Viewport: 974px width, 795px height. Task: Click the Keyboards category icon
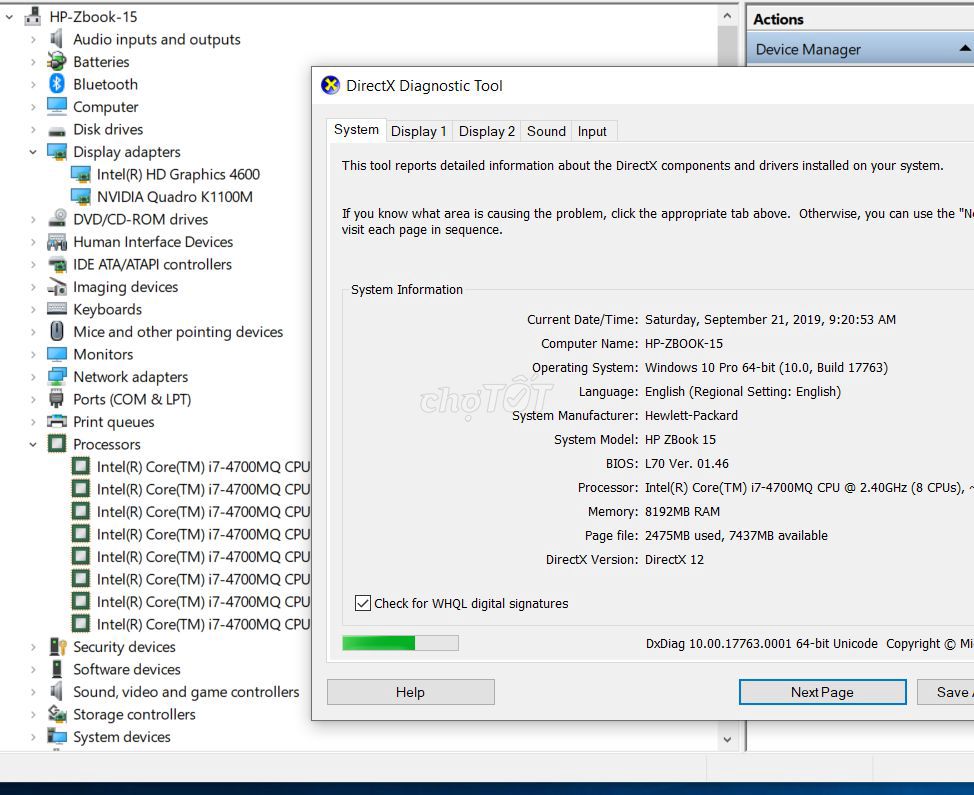pos(57,309)
